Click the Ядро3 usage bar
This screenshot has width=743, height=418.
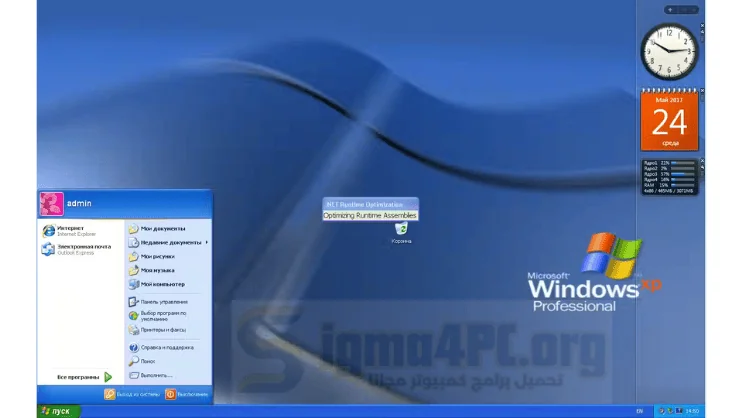click(683, 174)
